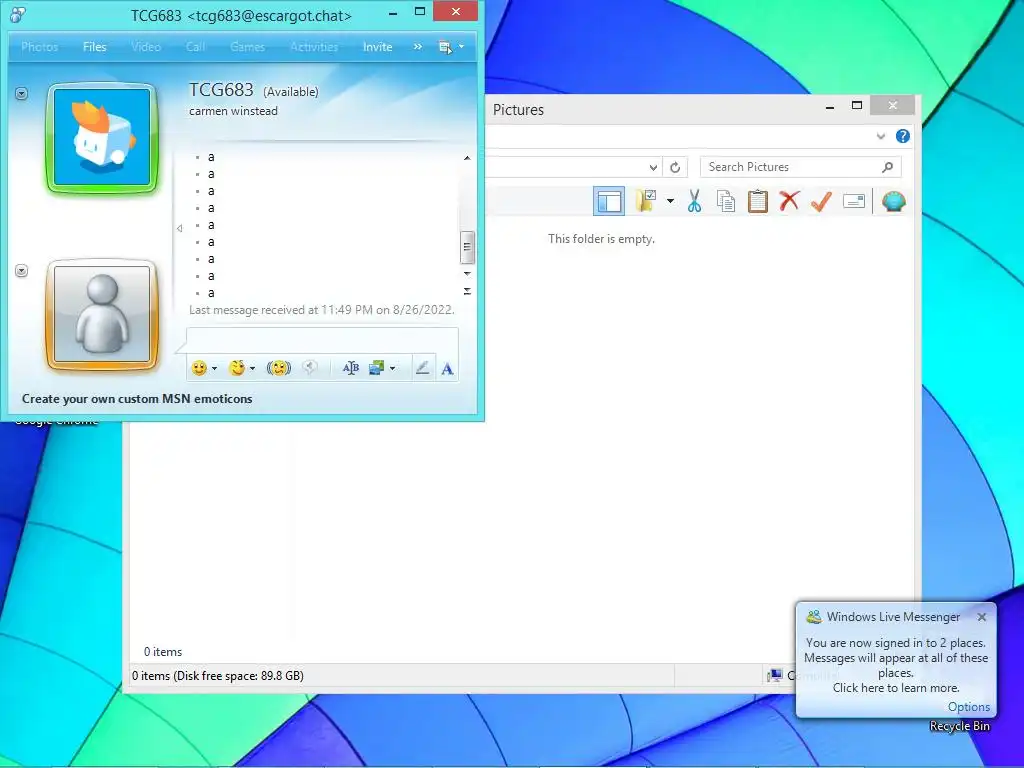
Task: Close the Windows Live Messenger notification
Action: point(982,617)
